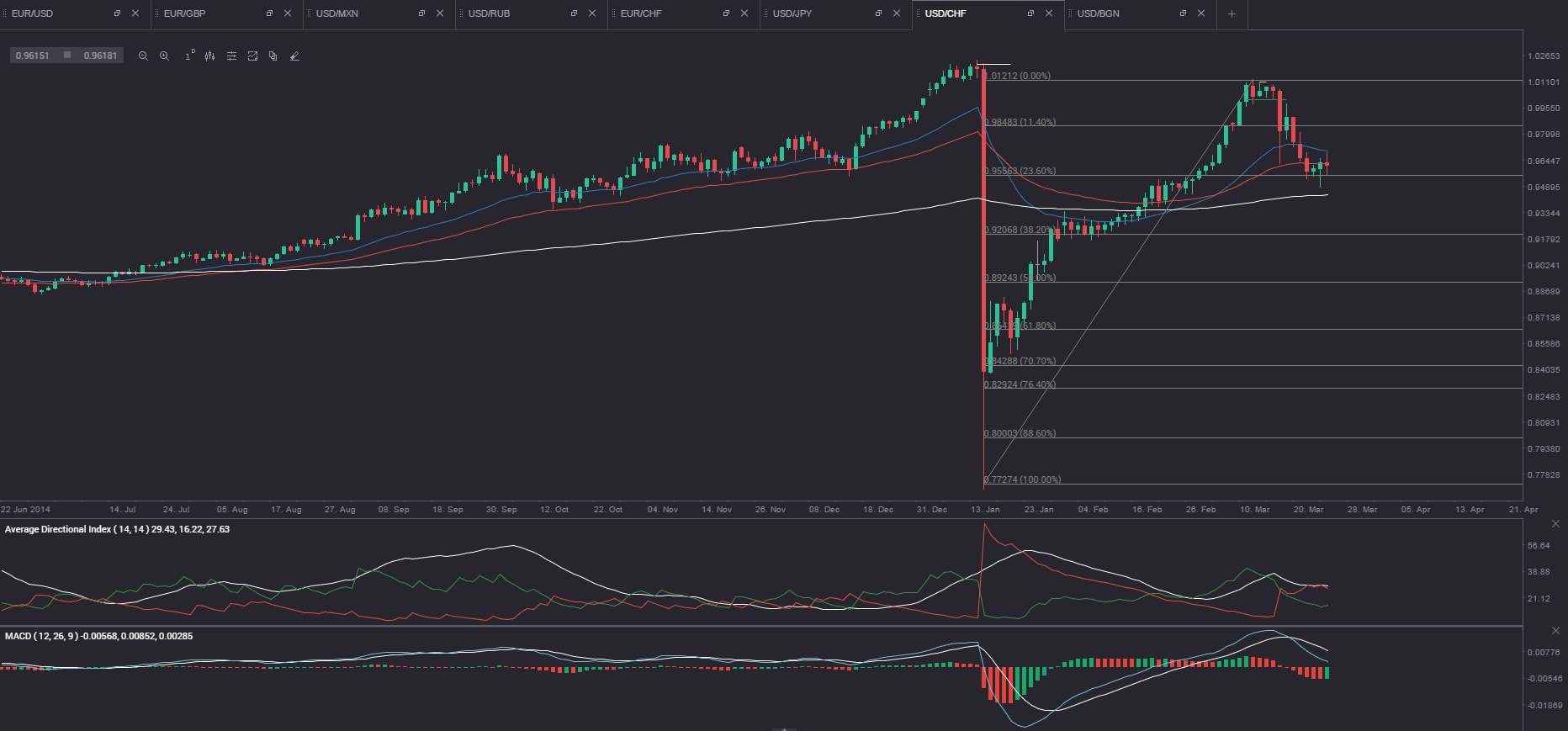
Task: Open the indicators settings icon
Action: pyautogui.click(x=231, y=56)
